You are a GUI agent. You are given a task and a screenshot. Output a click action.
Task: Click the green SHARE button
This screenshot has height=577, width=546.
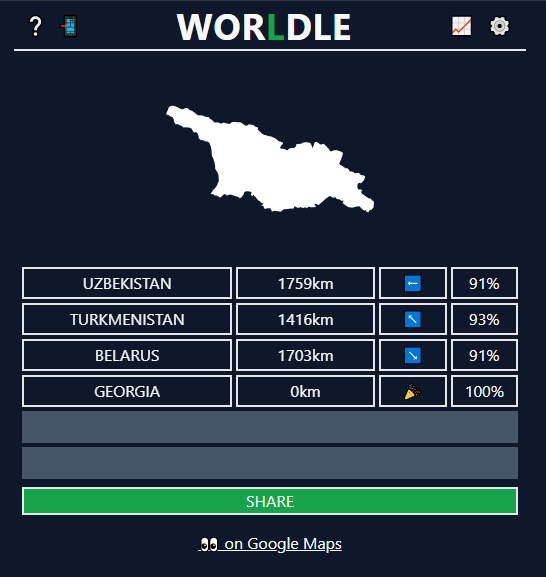270,501
